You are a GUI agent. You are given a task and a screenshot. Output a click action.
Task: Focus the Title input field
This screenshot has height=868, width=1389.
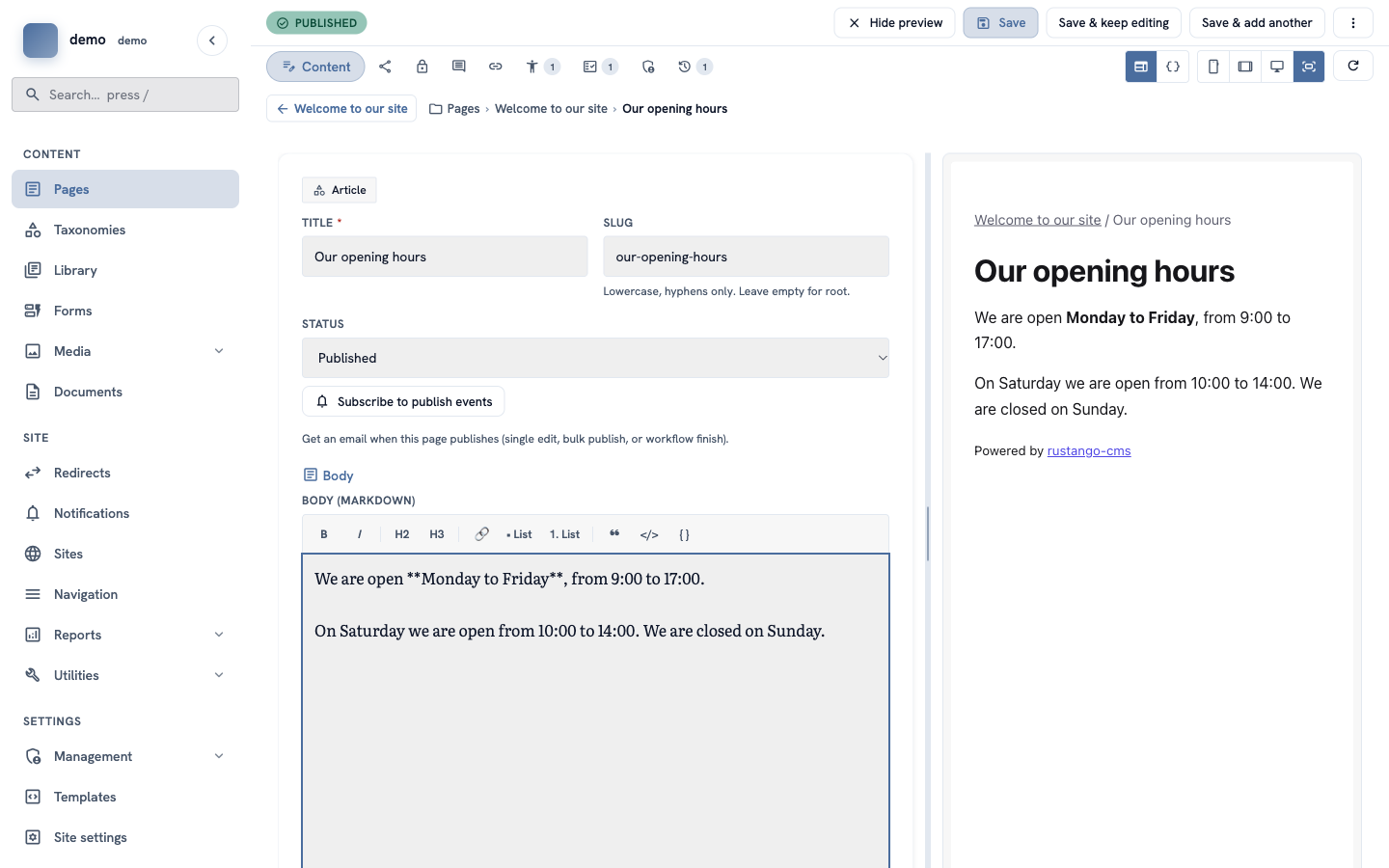pos(445,257)
